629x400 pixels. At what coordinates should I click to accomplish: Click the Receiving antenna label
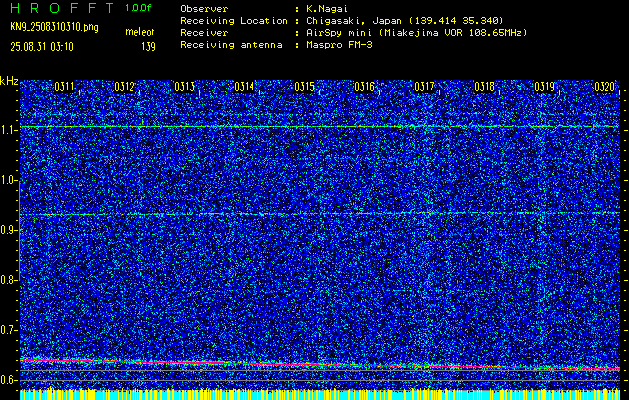click(x=231, y=45)
